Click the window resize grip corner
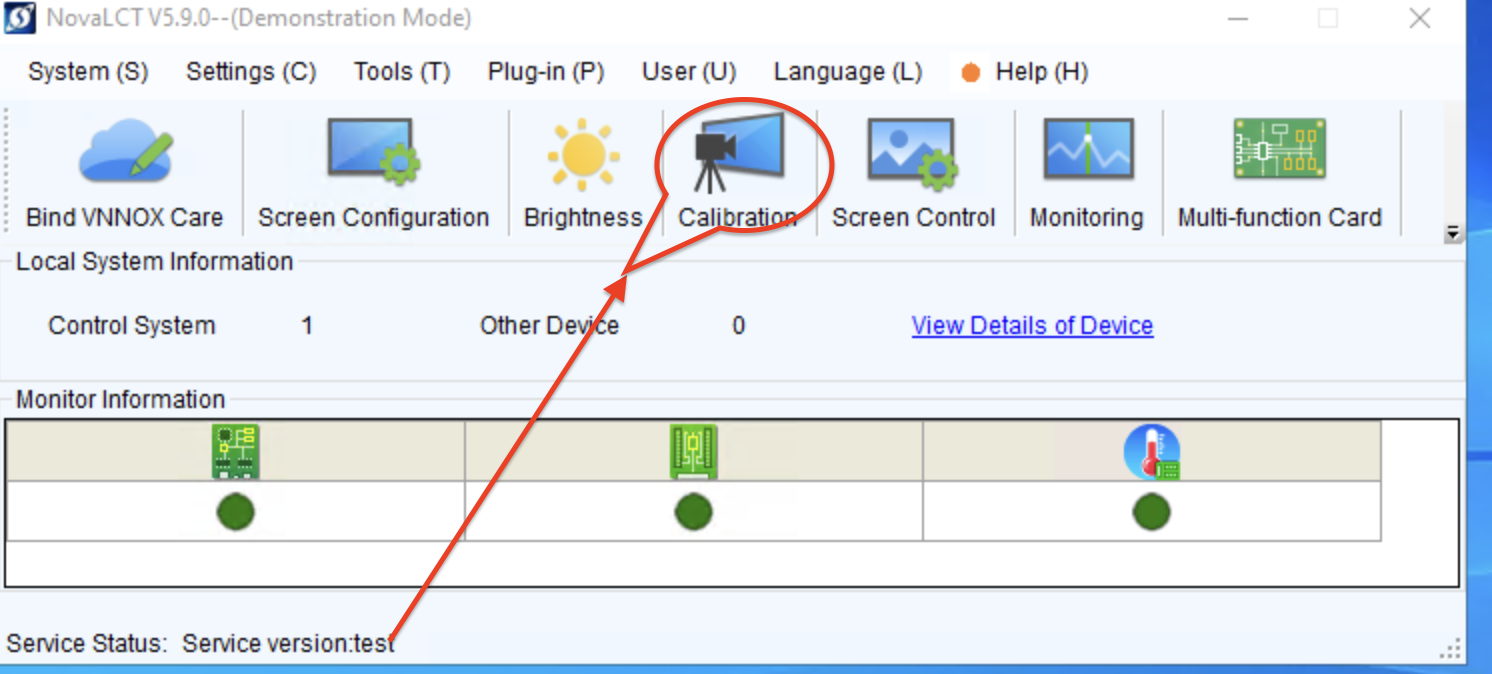The height and width of the screenshot is (674, 1492). click(x=1452, y=650)
